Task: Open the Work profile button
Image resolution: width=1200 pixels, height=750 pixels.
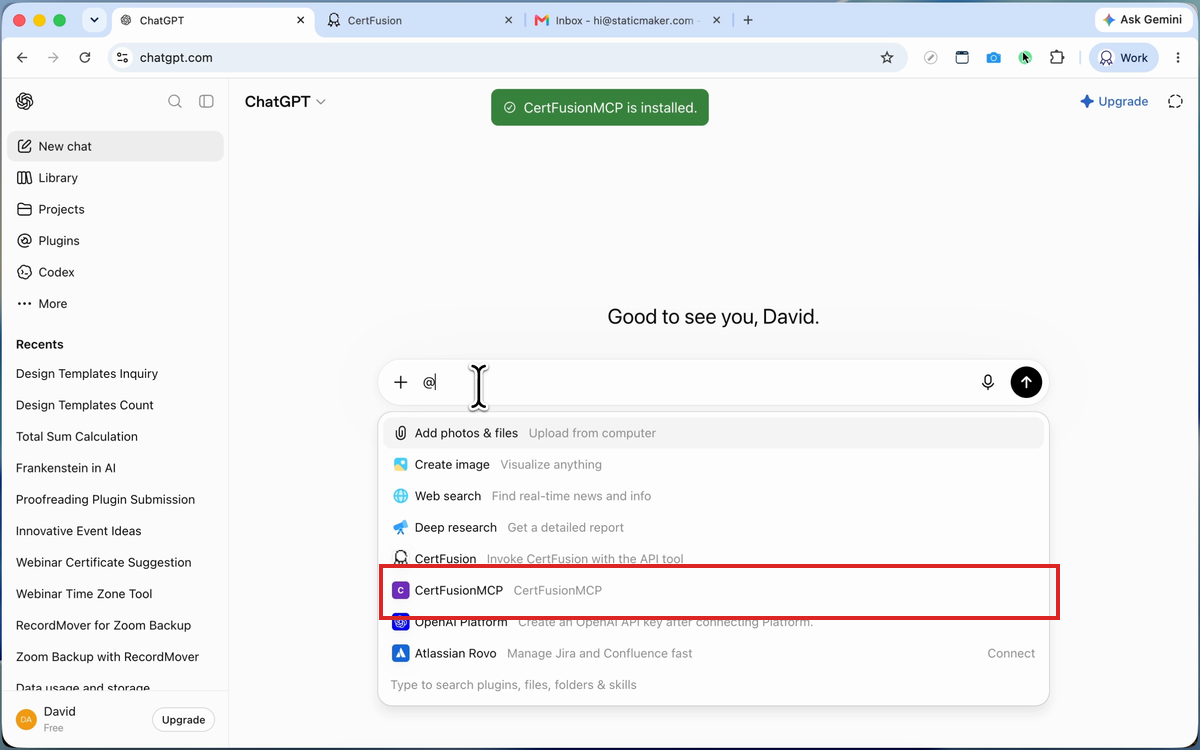Action: coord(1124,58)
